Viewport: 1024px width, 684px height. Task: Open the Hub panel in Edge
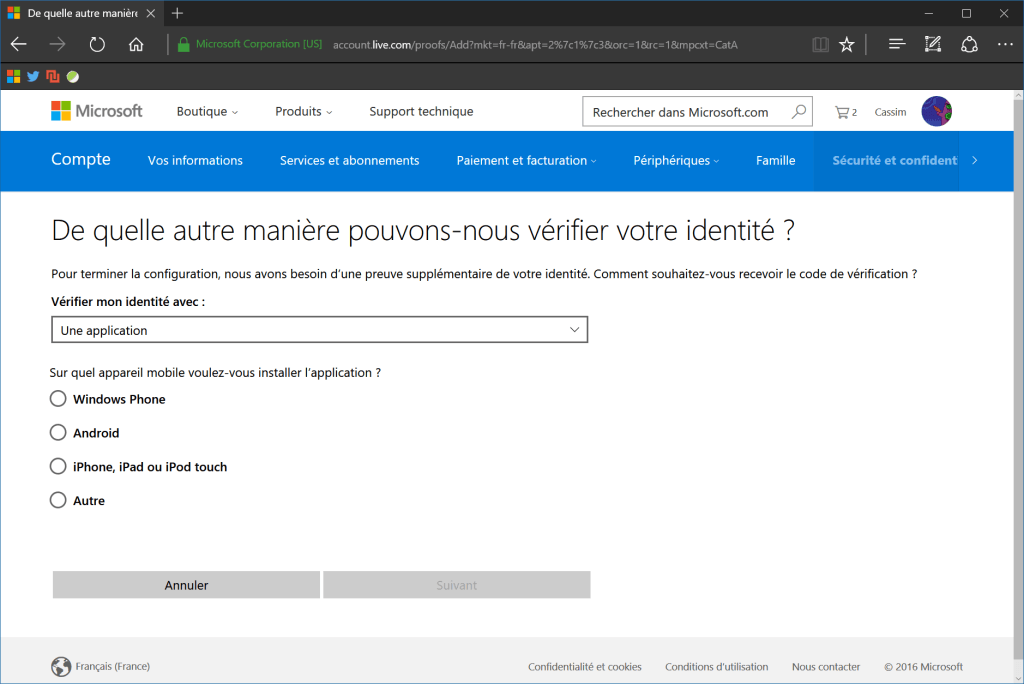[x=897, y=44]
